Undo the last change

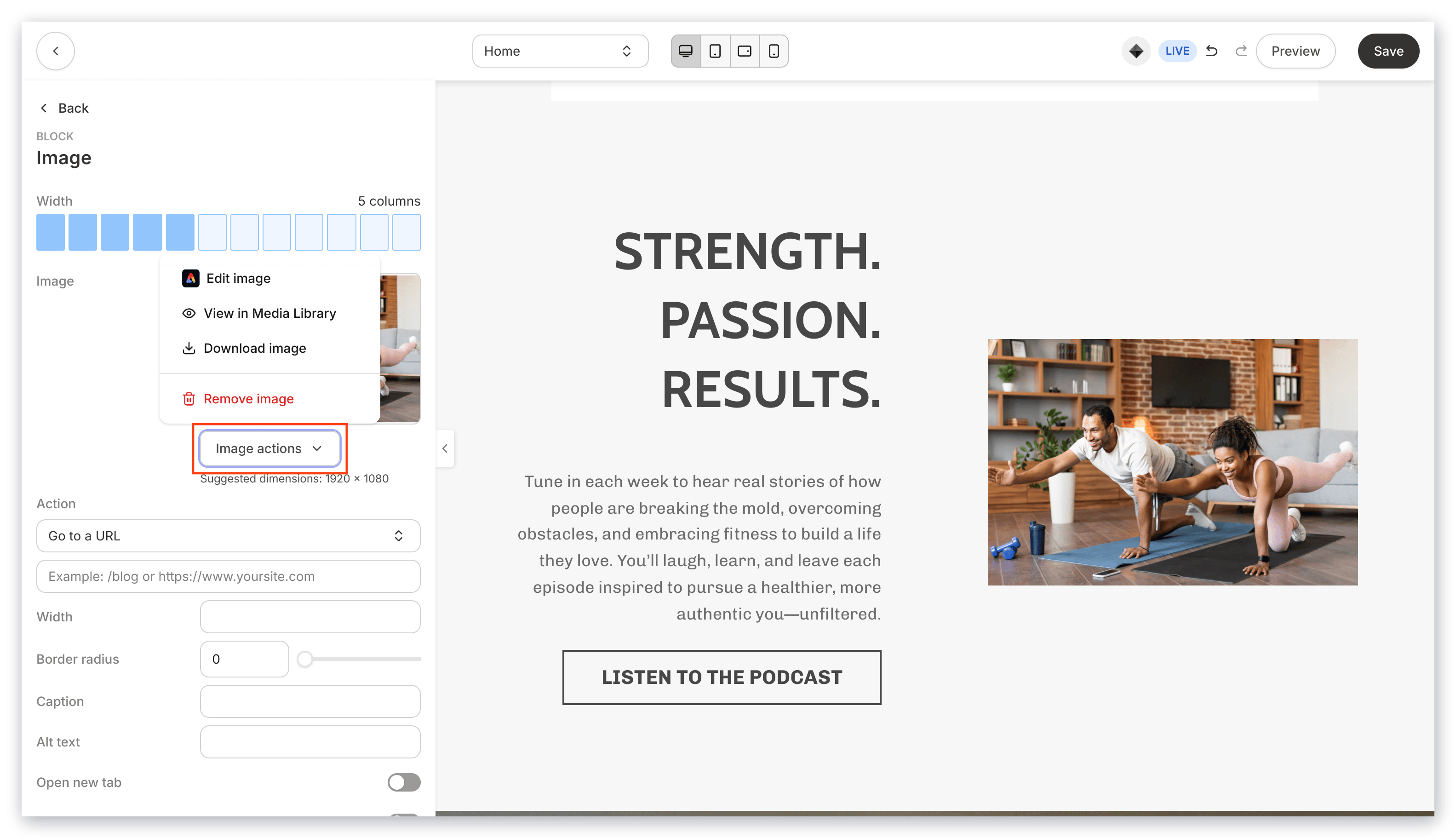[x=1211, y=51]
